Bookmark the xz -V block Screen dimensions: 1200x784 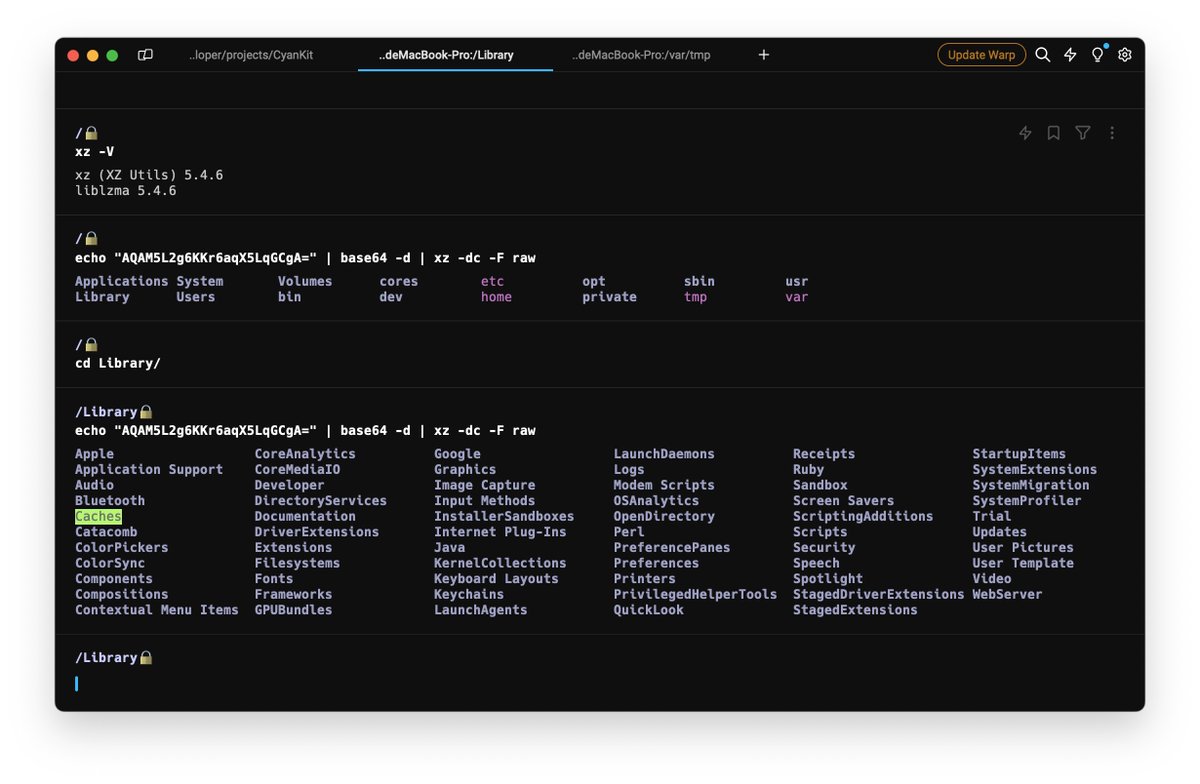click(x=1053, y=133)
